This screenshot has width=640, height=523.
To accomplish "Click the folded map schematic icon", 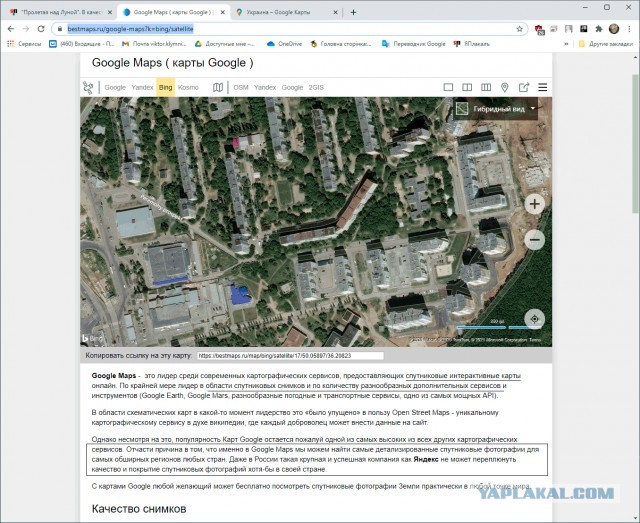I will tap(218, 87).
